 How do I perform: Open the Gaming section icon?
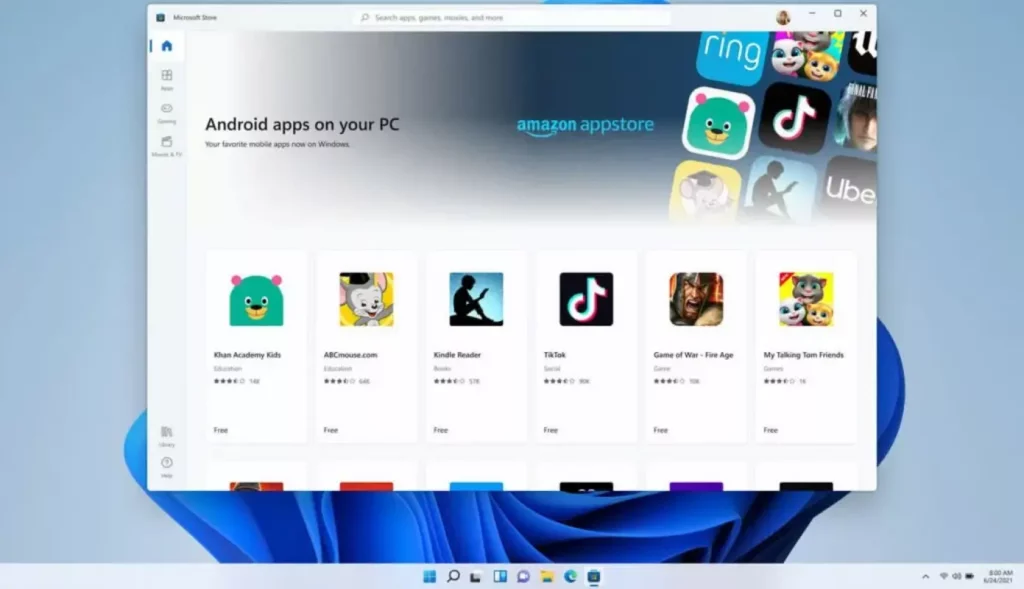(x=166, y=111)
